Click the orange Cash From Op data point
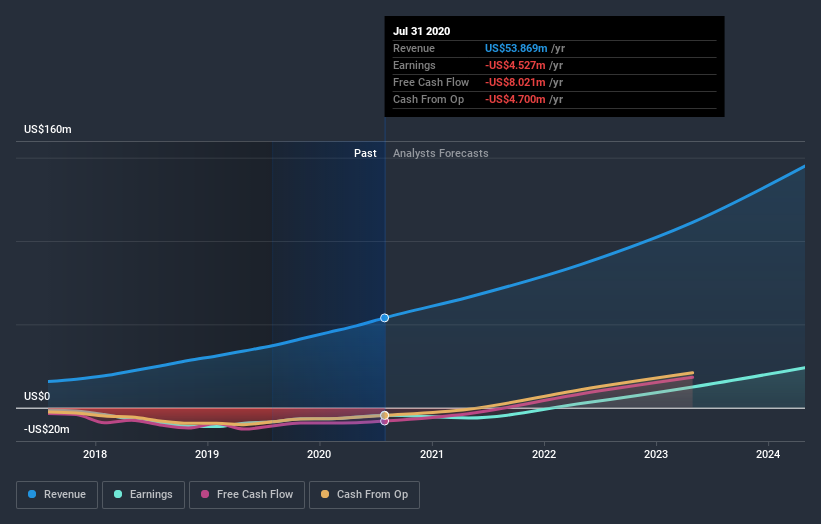Screen dimensions: 821x524 coord(384,415)
